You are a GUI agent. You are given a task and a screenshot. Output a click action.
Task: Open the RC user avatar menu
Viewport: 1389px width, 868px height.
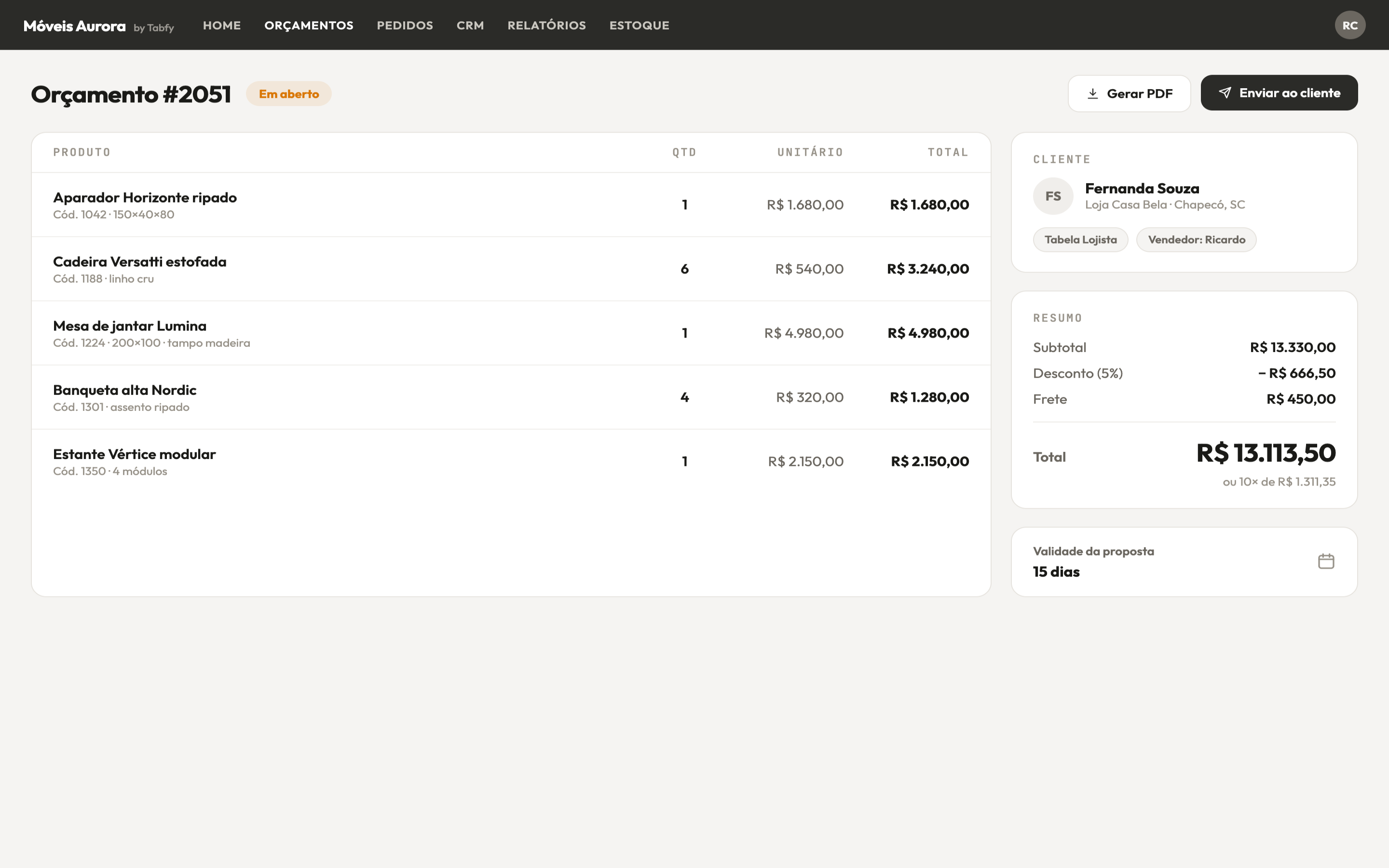pos(1349,25)
